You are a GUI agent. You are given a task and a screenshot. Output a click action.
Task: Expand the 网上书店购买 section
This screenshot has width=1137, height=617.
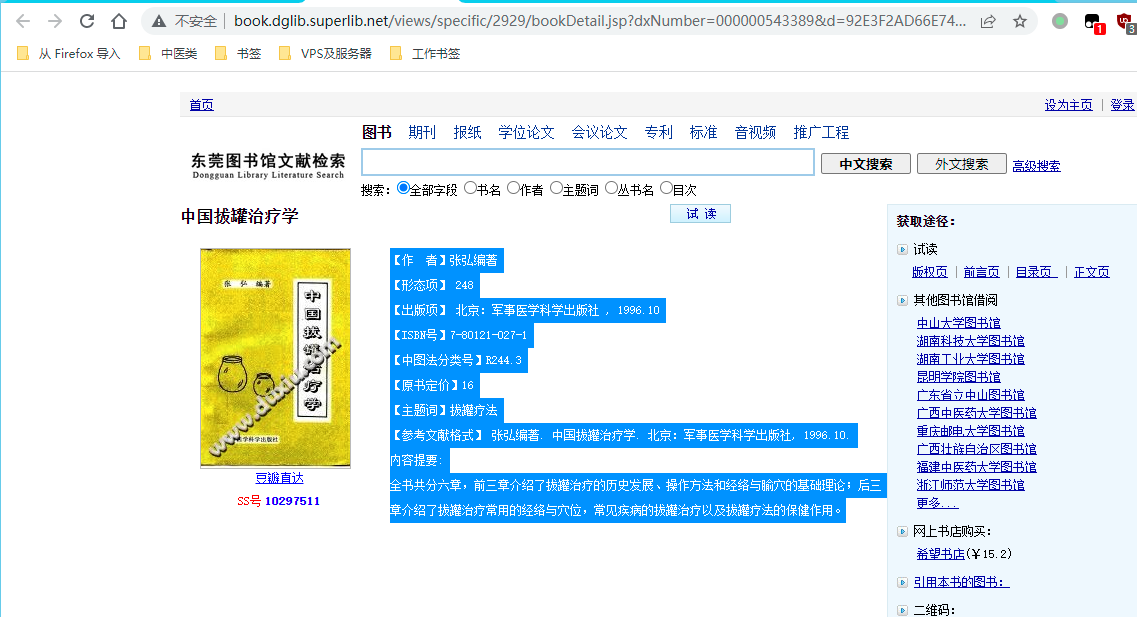[902, 532]
